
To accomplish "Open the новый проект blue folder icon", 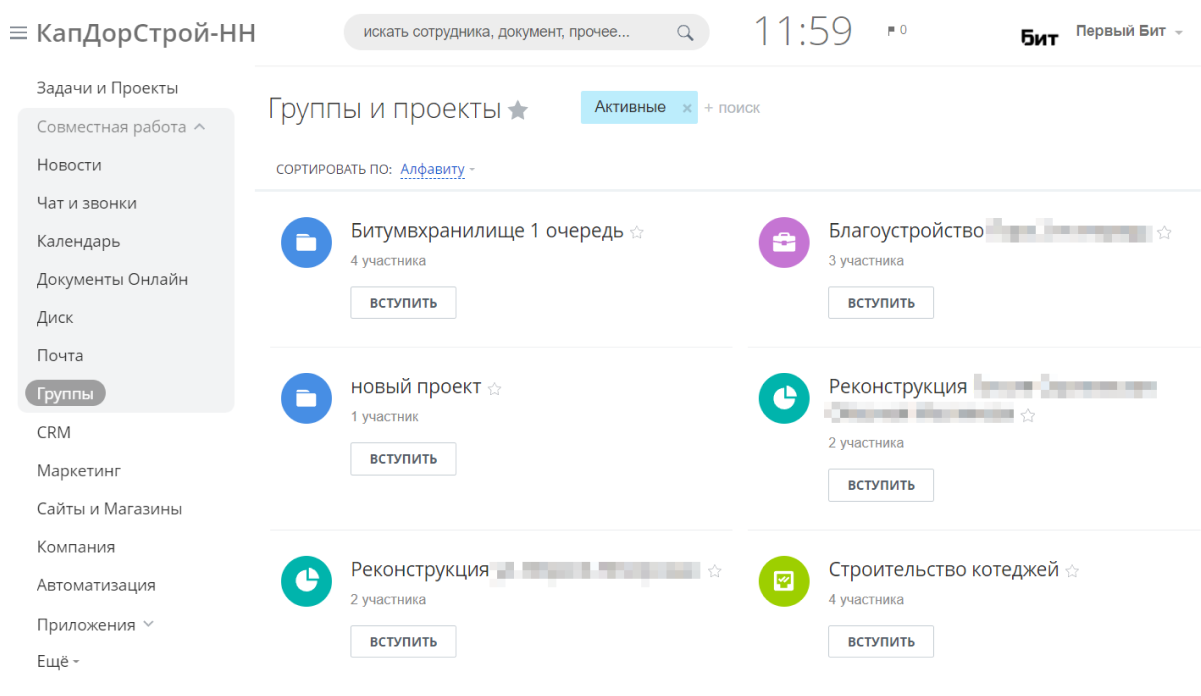I will (x=306, y=398).
